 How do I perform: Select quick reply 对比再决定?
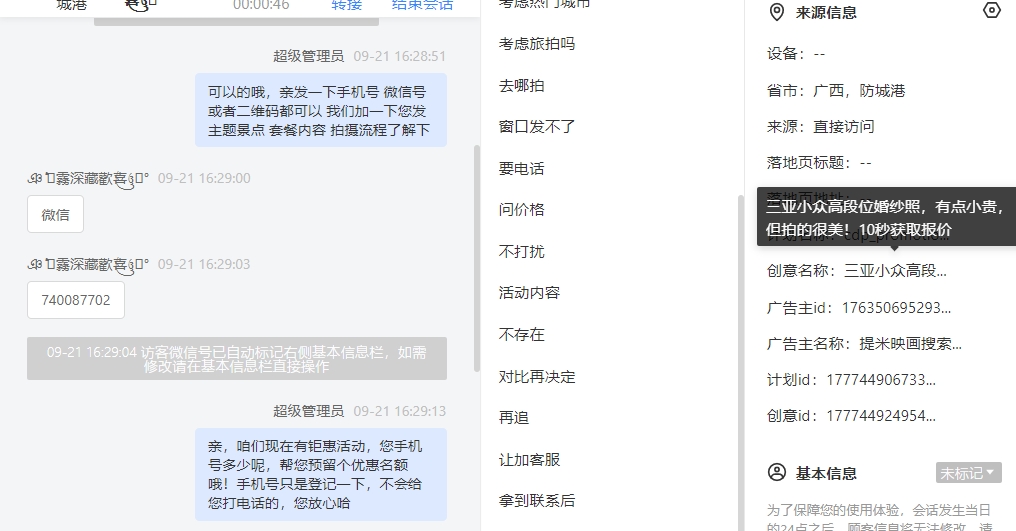[537, 377]
